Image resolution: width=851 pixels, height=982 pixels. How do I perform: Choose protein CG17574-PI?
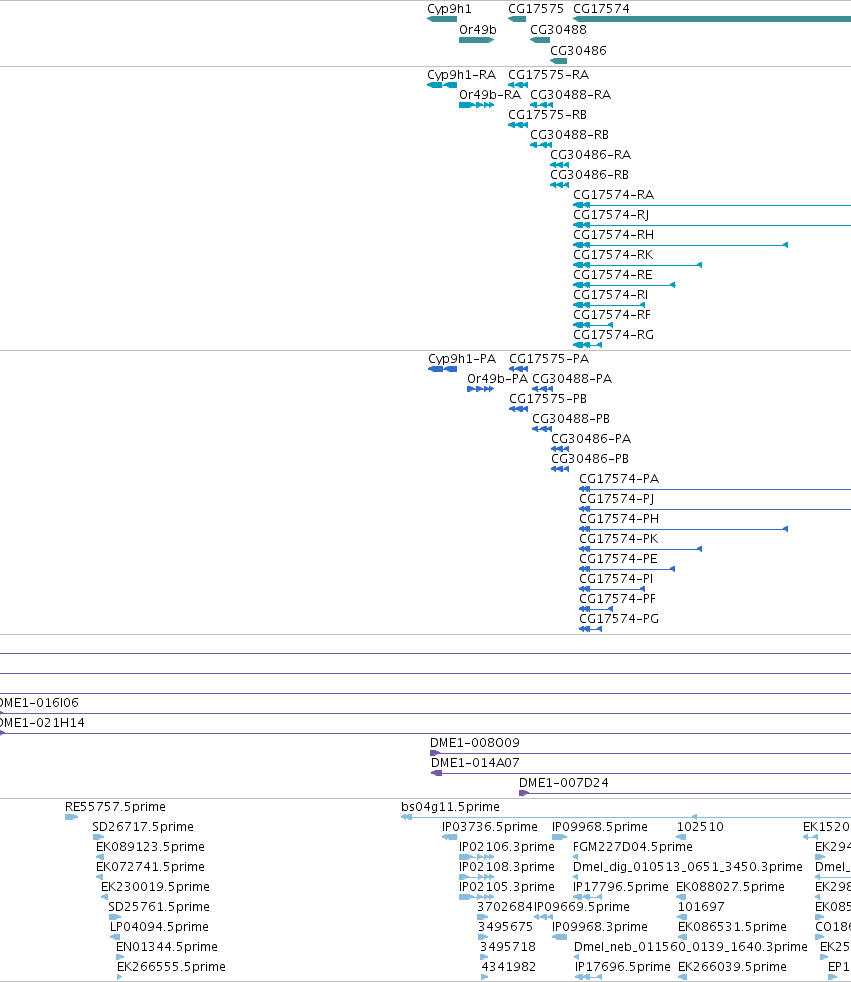click(616, 579)
